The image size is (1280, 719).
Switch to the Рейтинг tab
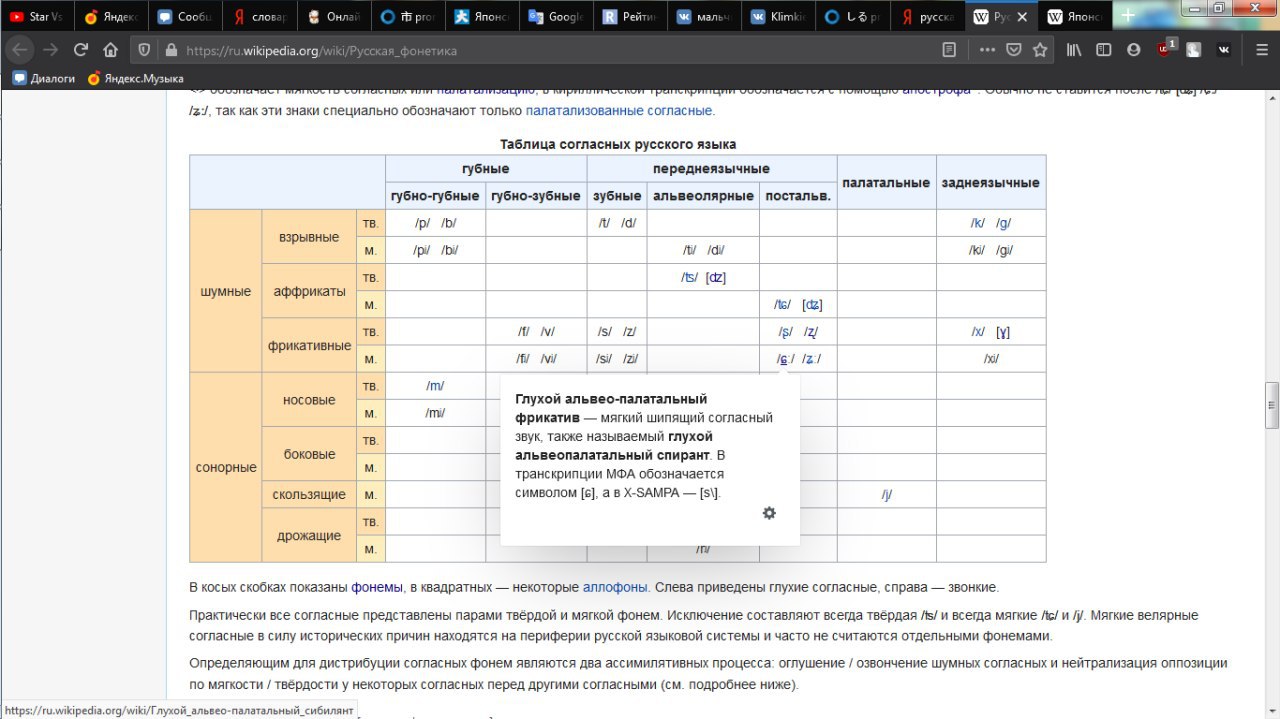tap(631, 17)
